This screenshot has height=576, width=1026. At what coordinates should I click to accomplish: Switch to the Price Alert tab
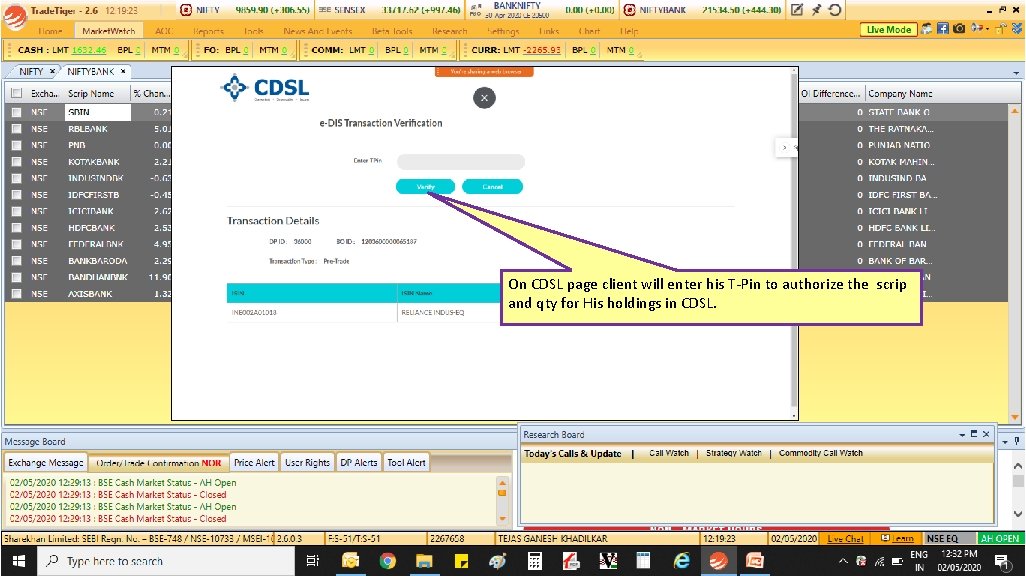(255, 463)
